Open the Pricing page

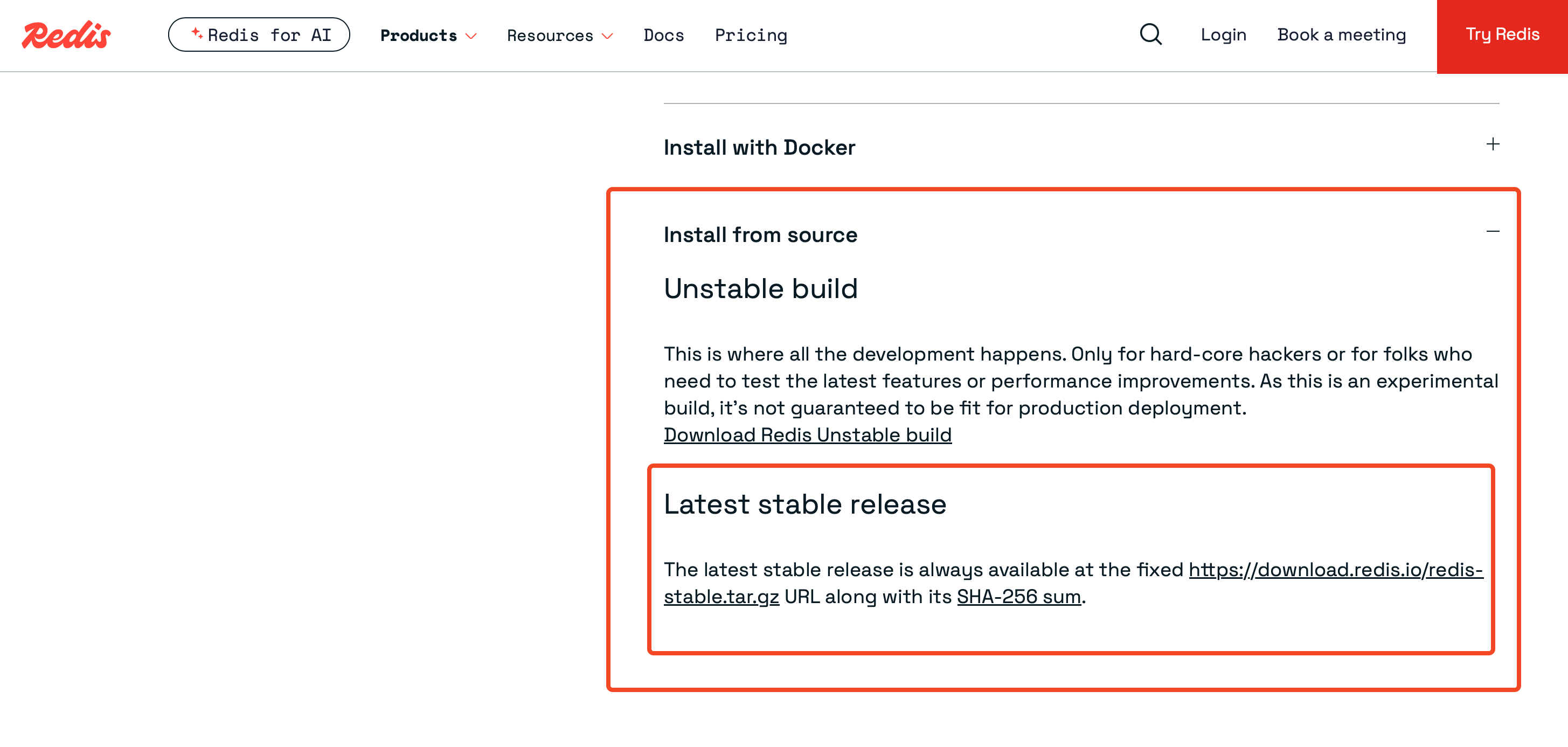(751, 36)
